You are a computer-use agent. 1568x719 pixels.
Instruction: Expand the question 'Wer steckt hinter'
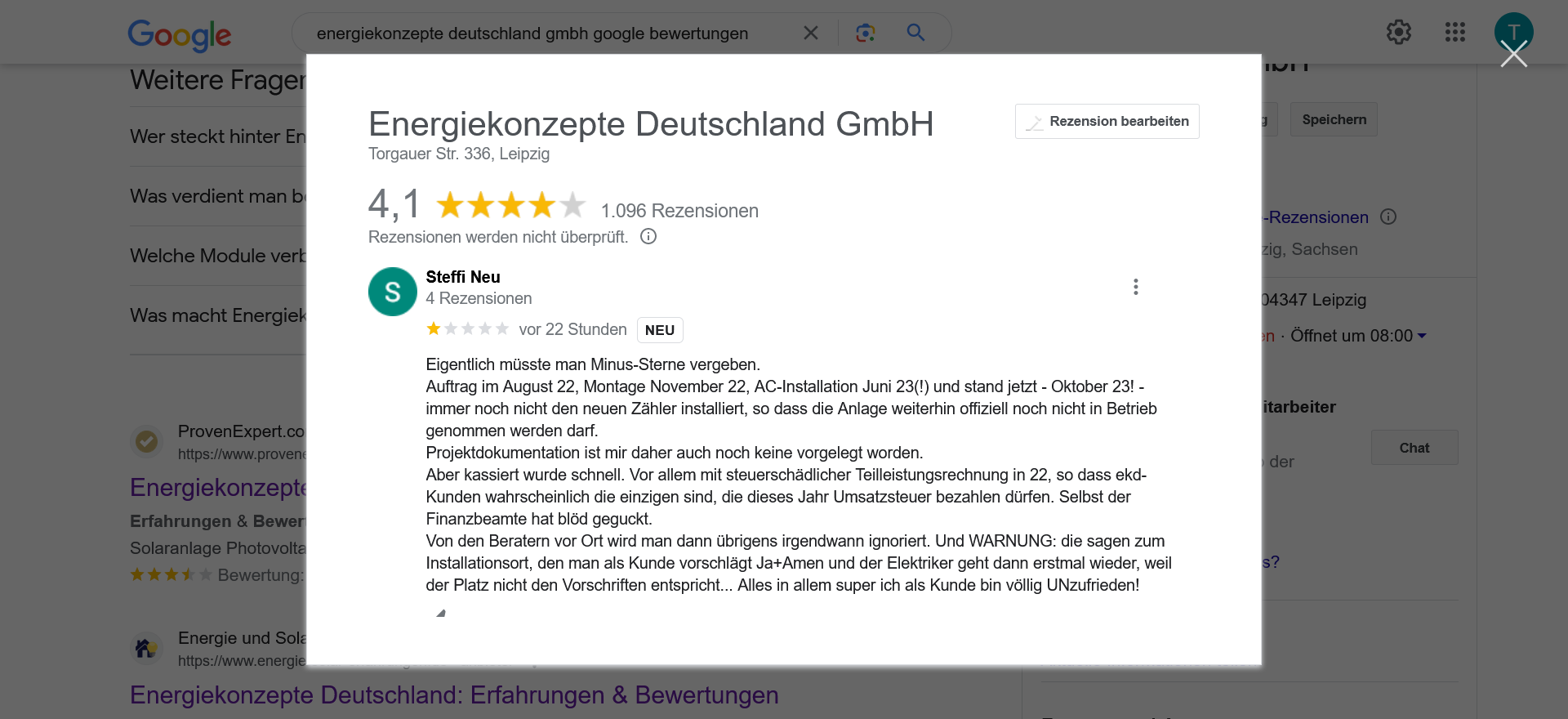217,136
